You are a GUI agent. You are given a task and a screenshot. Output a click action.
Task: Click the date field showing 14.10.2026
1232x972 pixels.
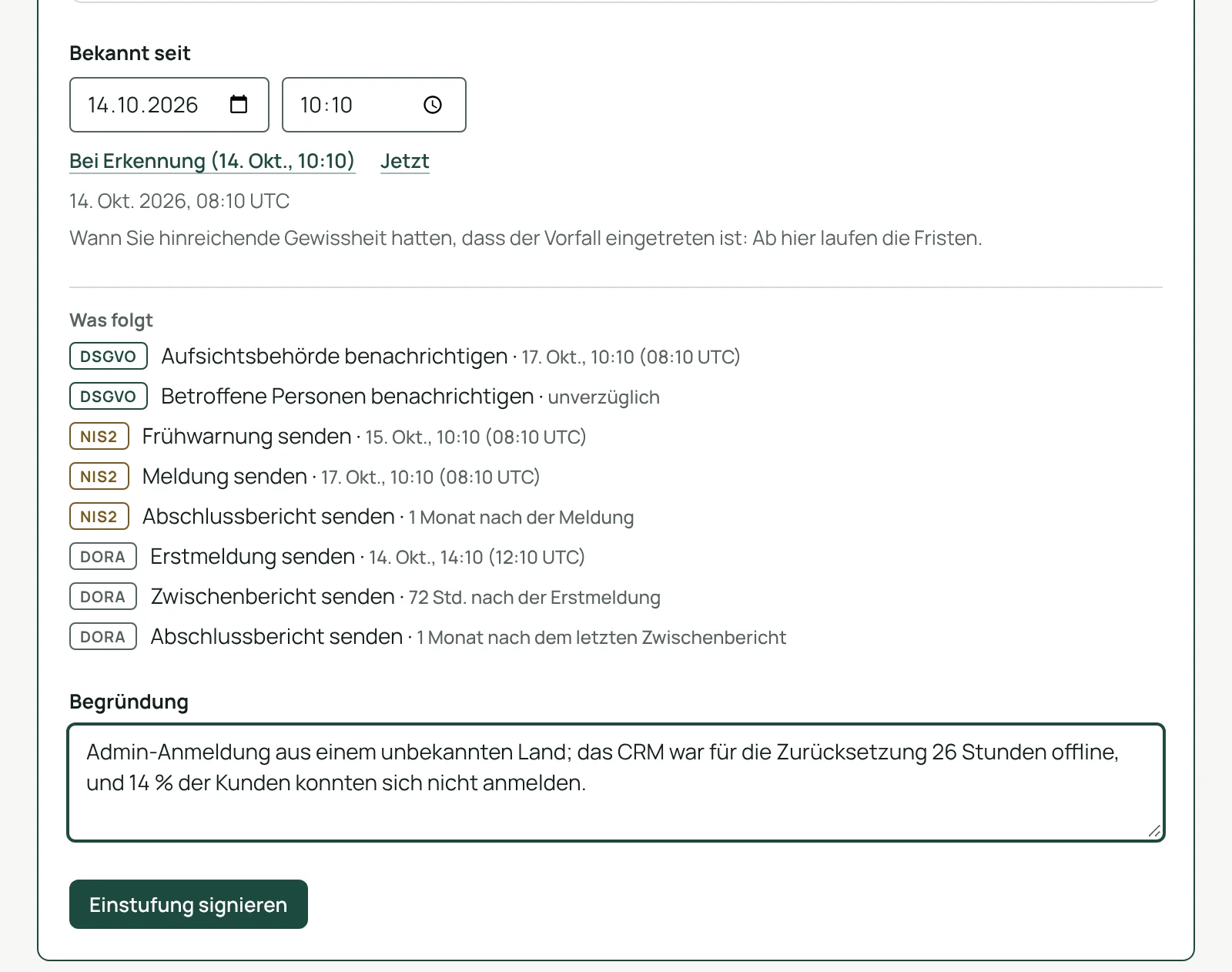click(169, 105)
